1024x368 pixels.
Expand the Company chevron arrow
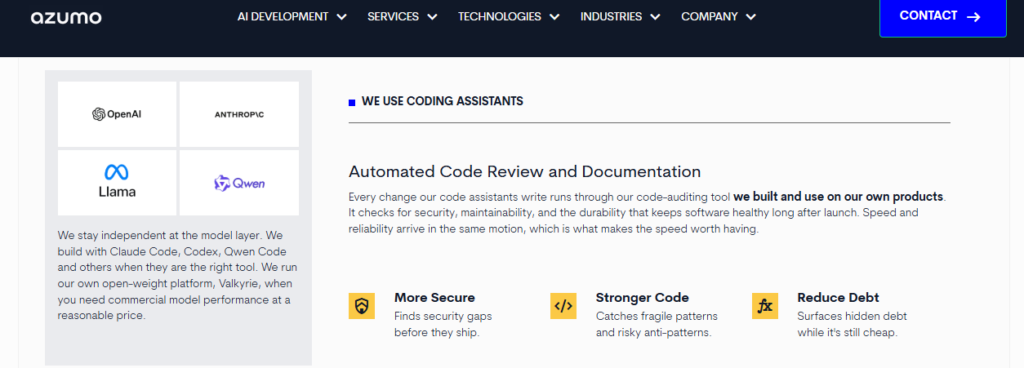point(751,18)
